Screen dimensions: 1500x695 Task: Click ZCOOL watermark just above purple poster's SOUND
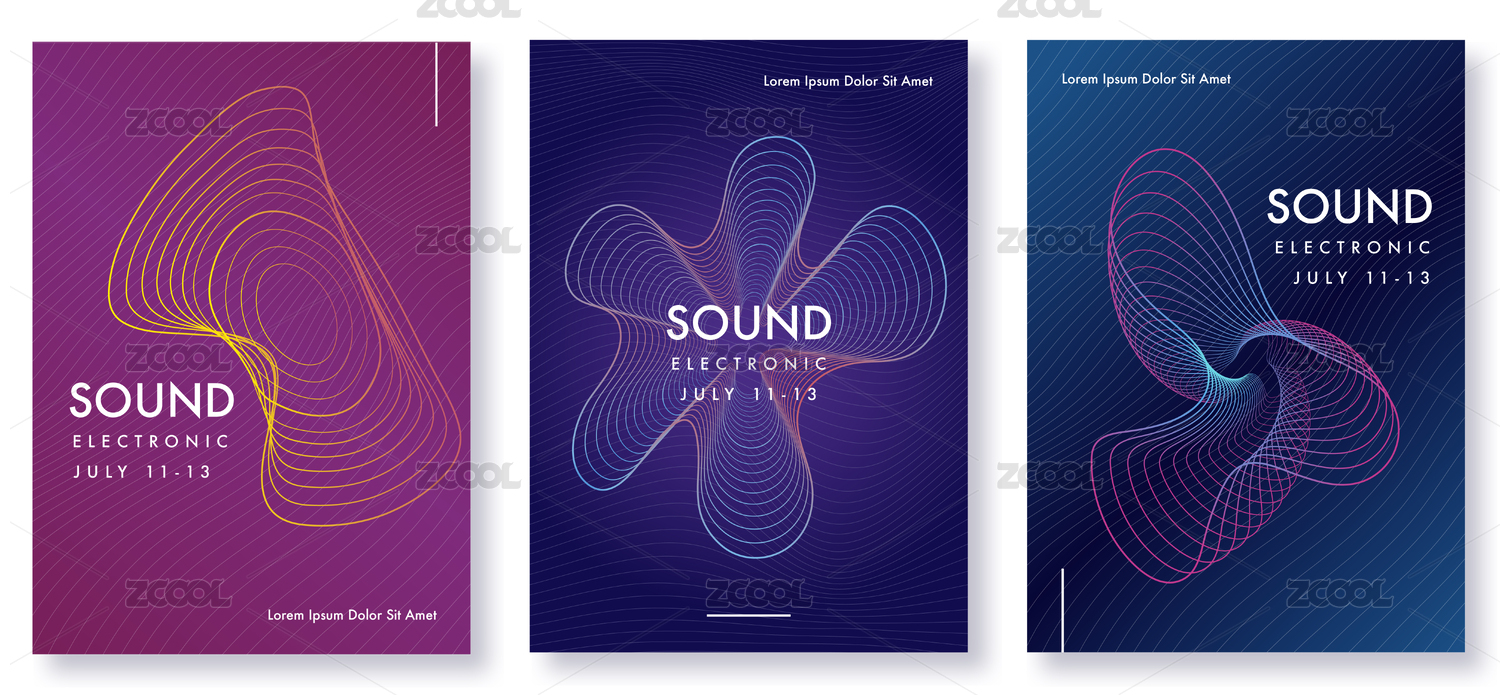click(x=178, y=357)
